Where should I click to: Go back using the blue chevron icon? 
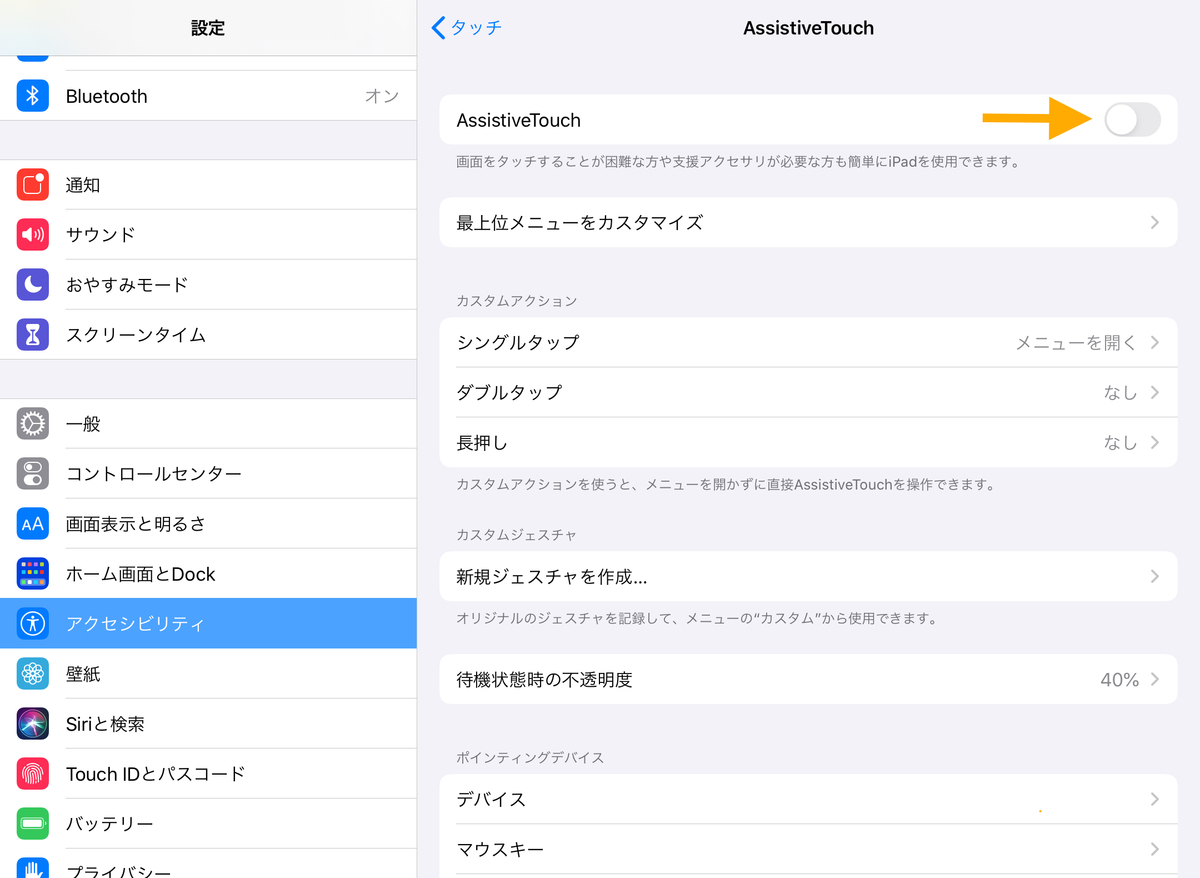(438, 28)
